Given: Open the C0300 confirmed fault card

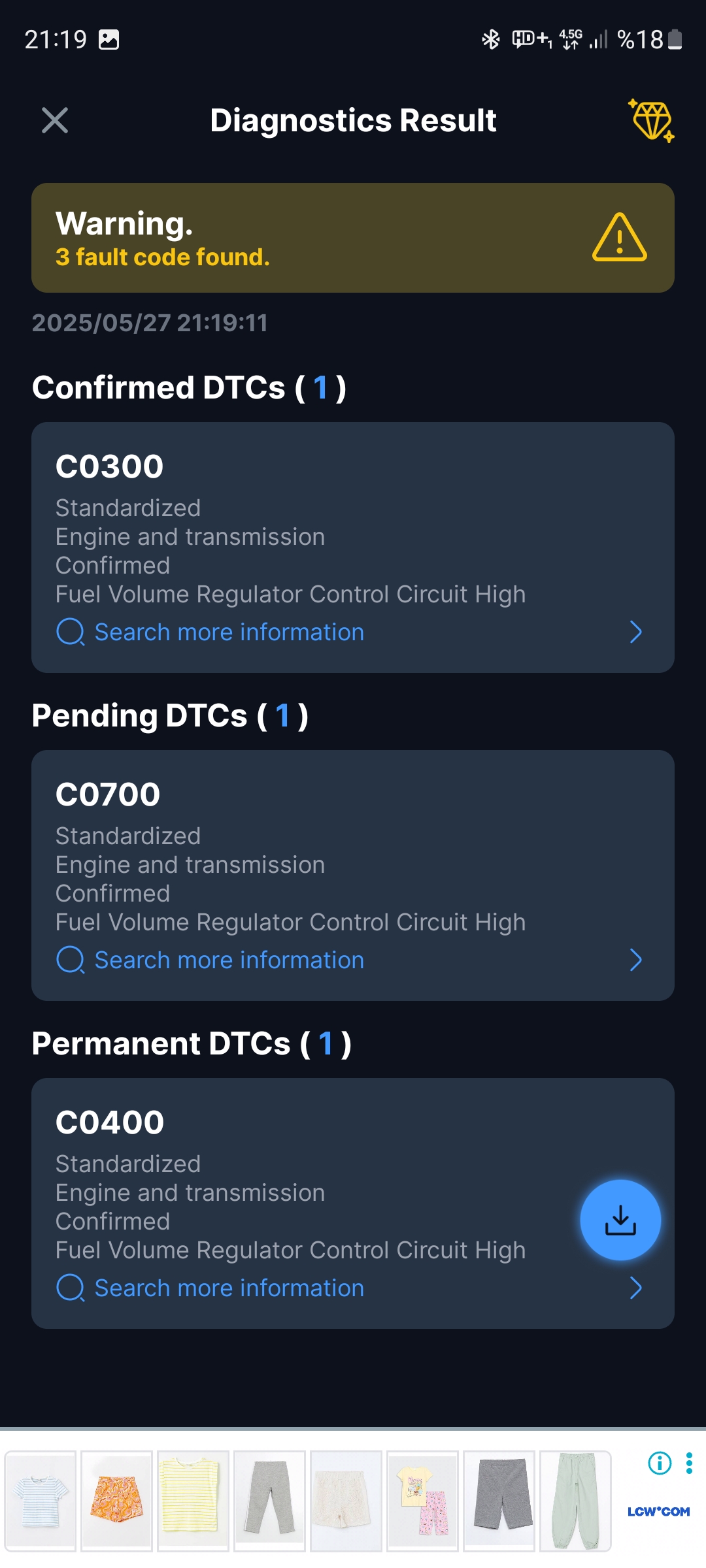Looking at the screenshot, I should [353, 547].
